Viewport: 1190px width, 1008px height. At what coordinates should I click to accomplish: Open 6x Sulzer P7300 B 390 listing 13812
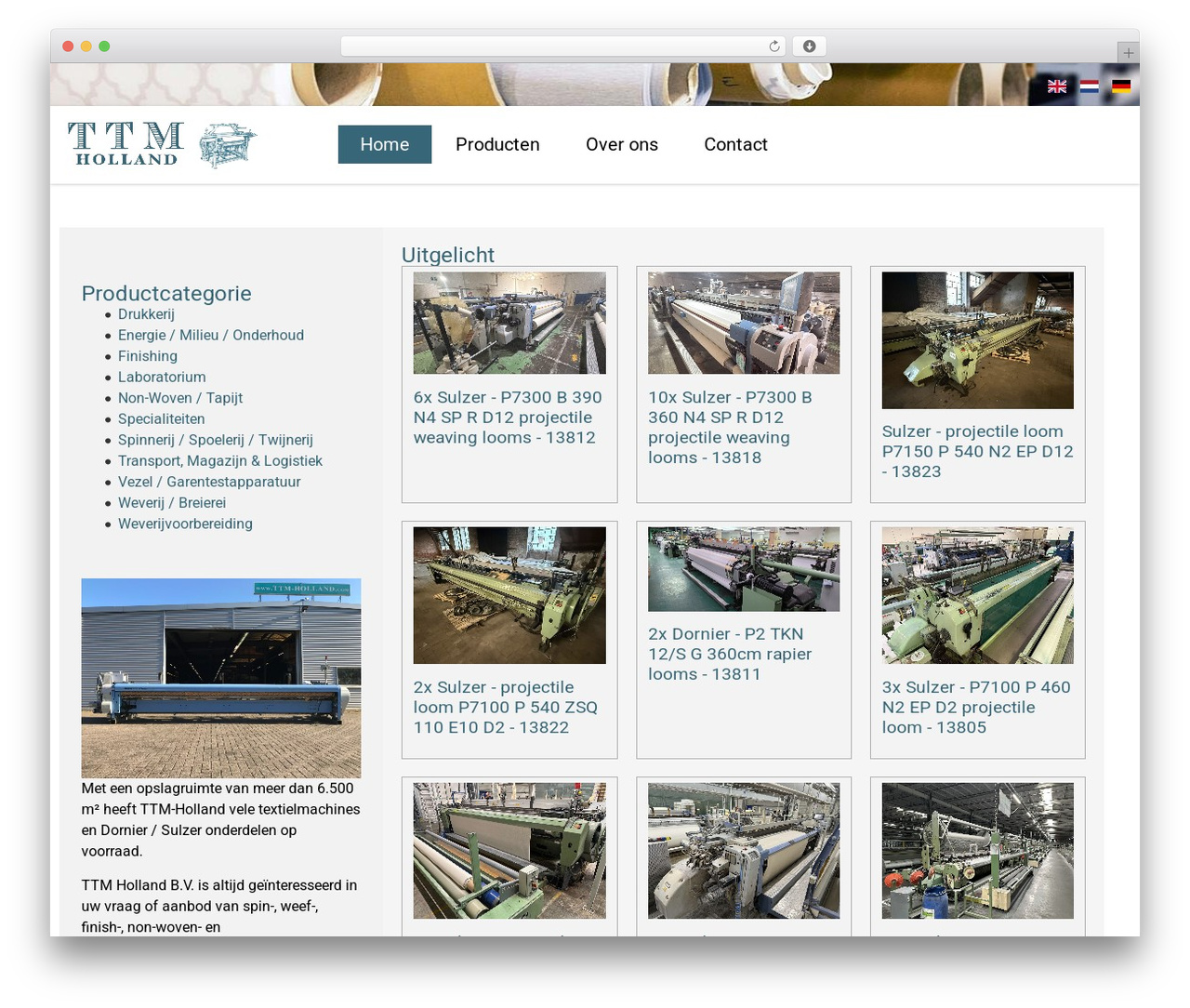(509, 418)
